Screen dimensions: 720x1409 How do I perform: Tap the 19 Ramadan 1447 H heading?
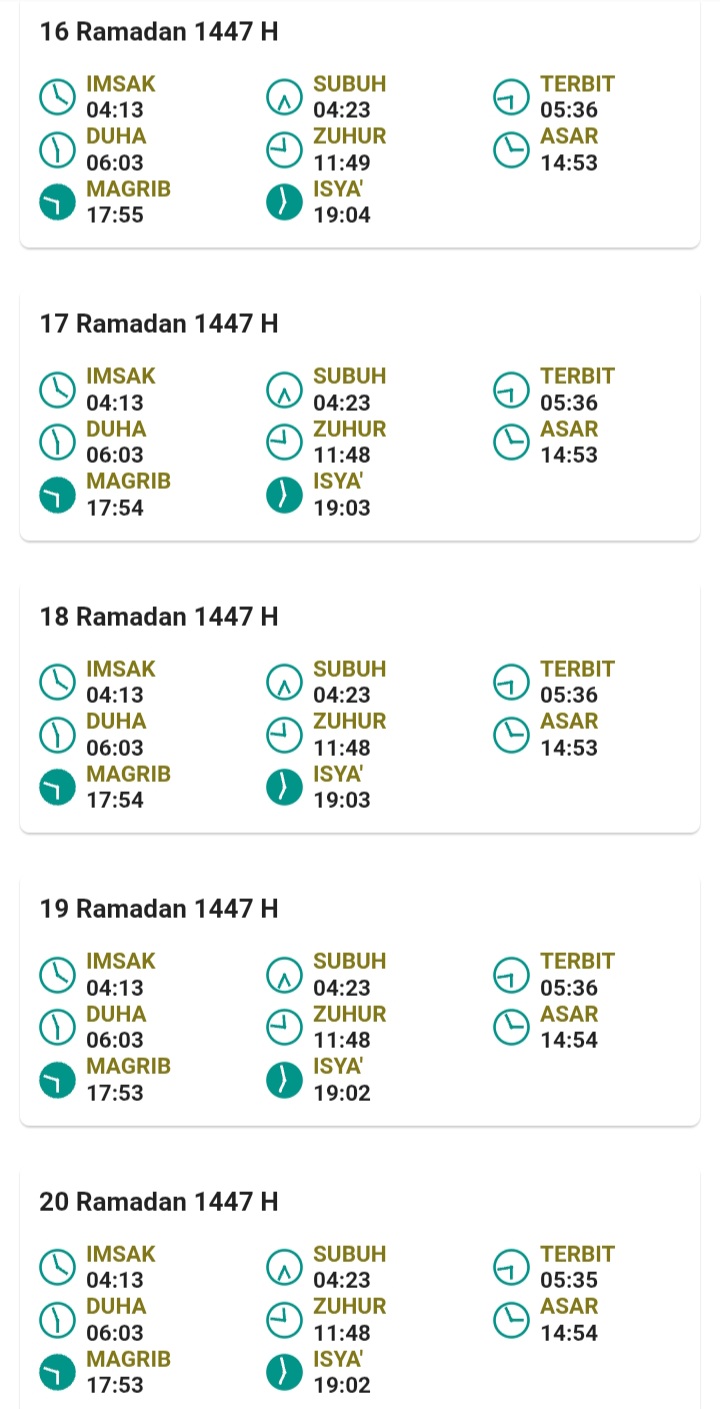click(159, 909)
